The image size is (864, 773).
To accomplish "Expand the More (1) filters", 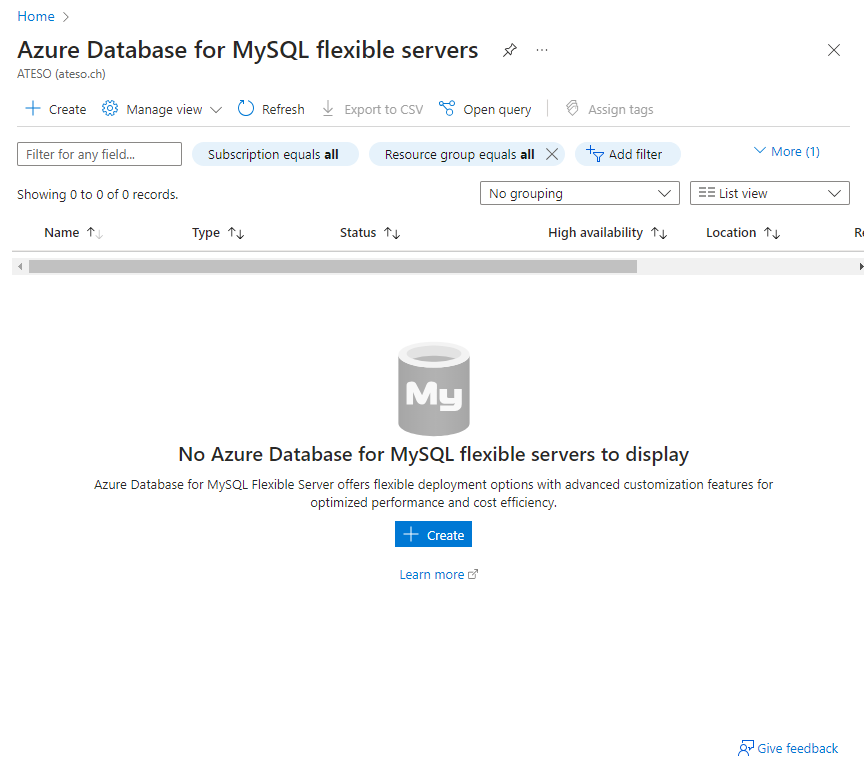I will click(x=786, y=151).
